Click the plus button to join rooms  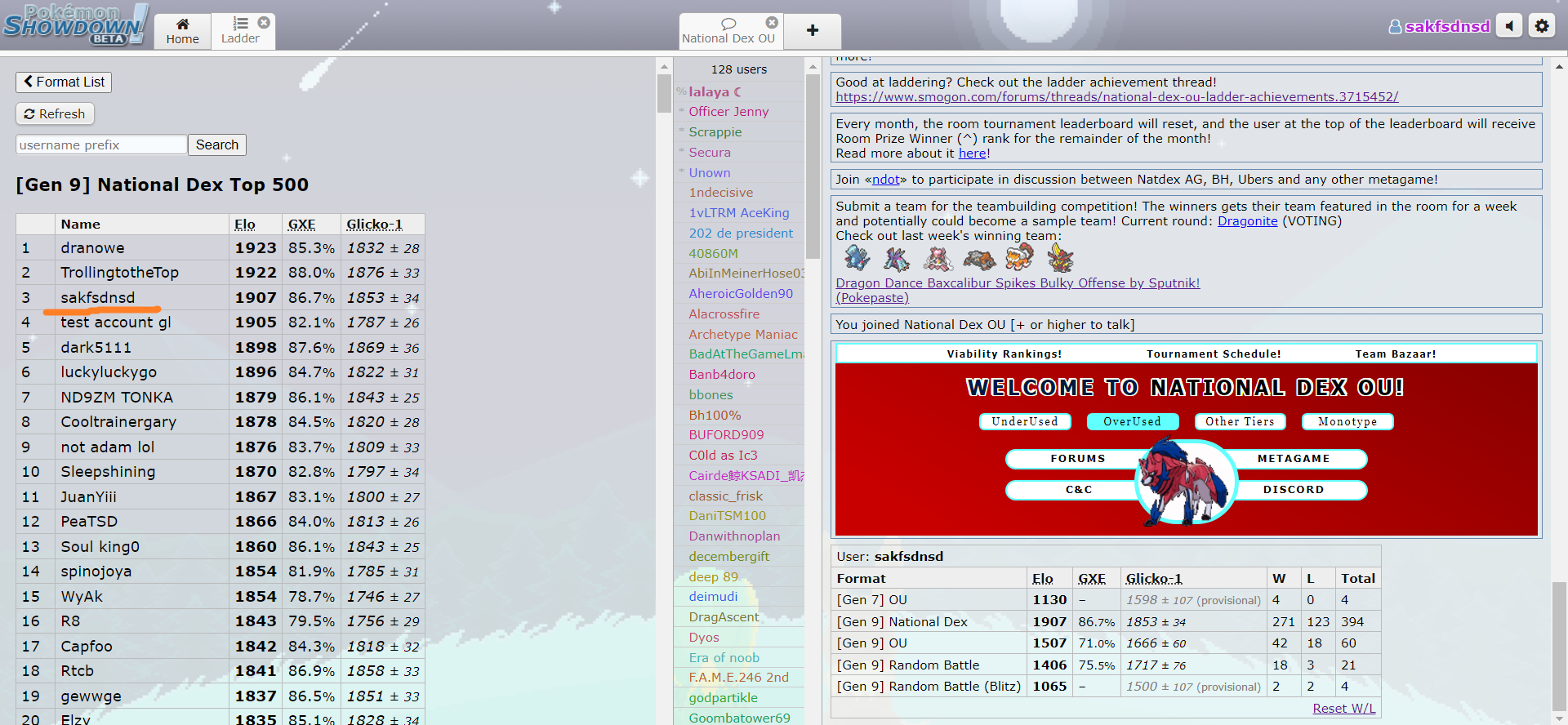coord(813,31)
